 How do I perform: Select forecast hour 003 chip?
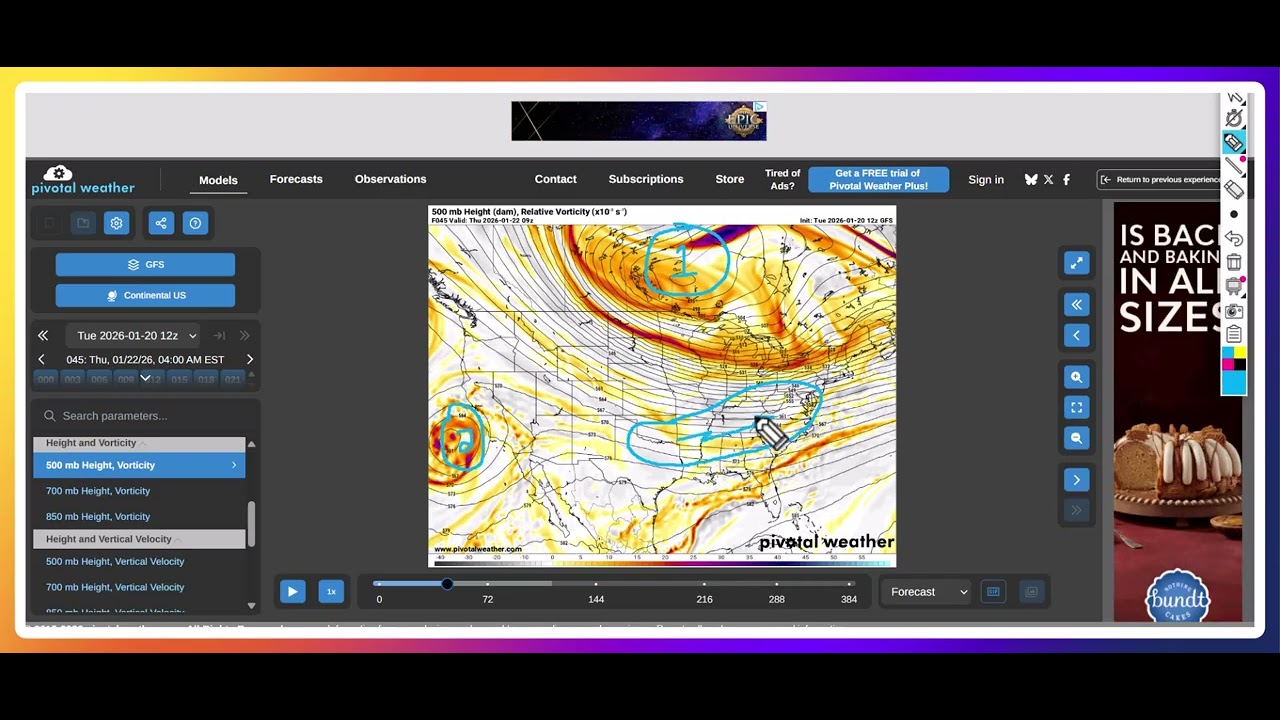point(72,380)
